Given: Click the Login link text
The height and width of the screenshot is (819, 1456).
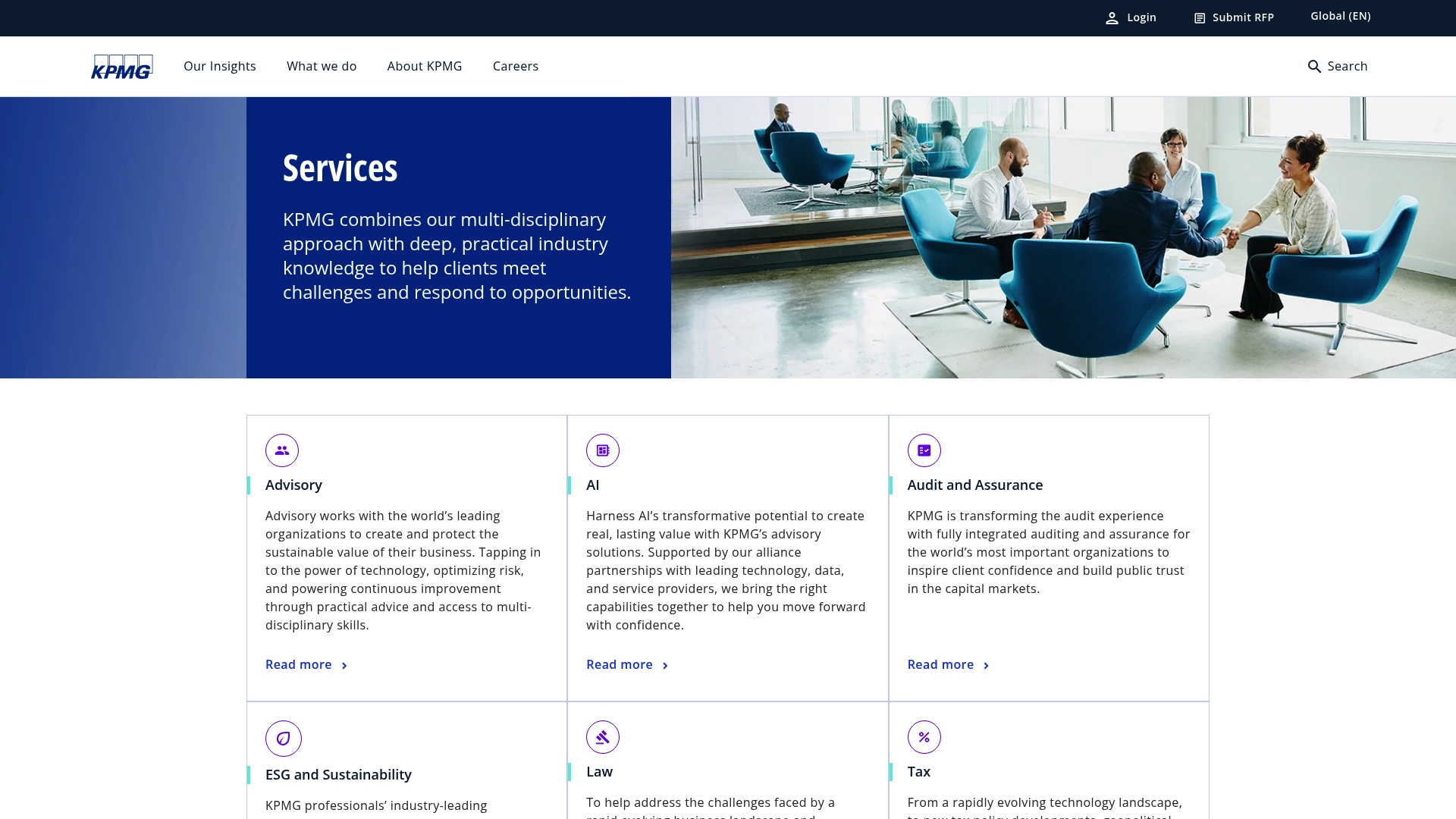Looking at the screenshot, I should [1141, 17].
